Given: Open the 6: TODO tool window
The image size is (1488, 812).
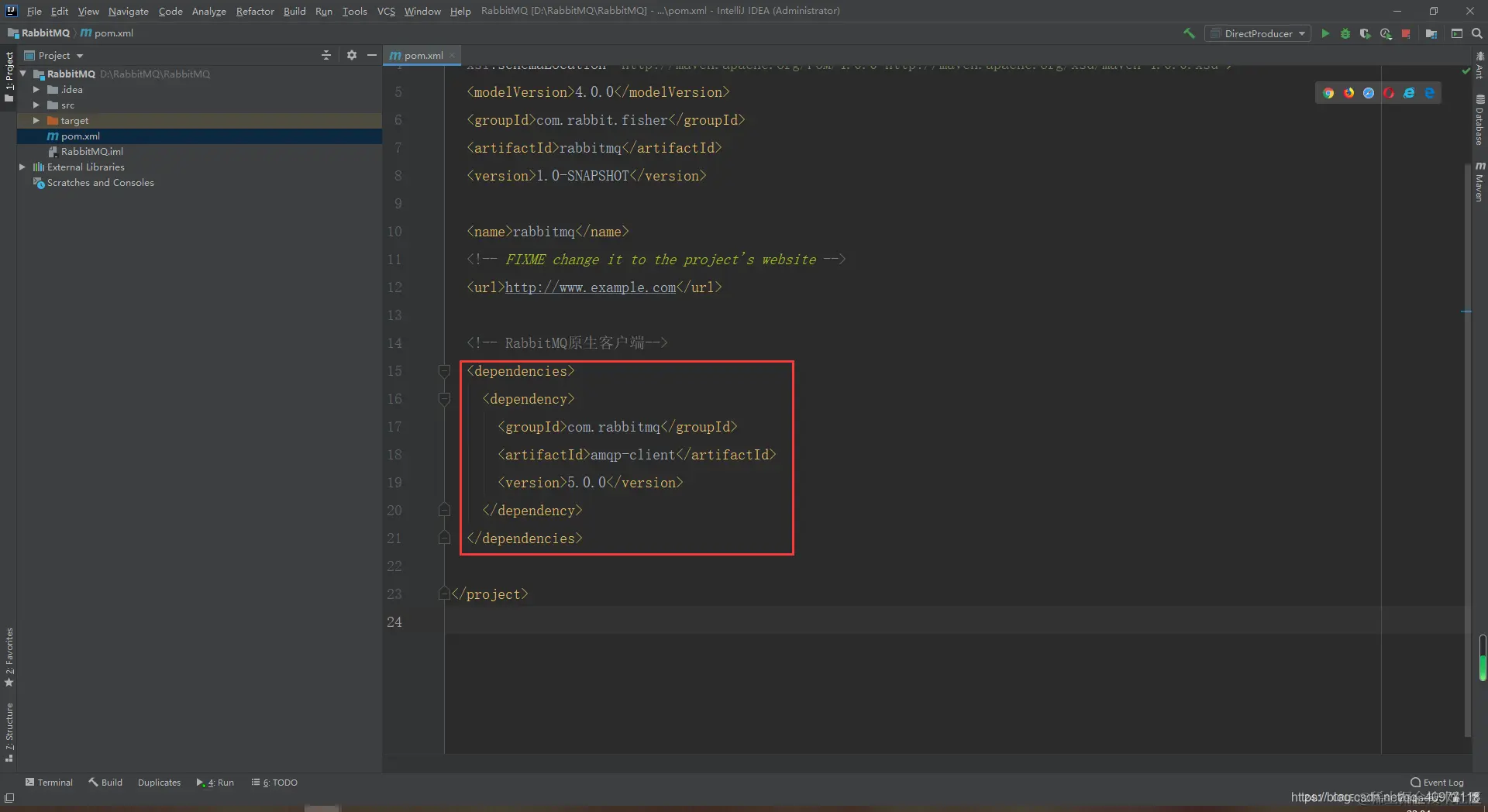Looking at the screenshot, I should click(274, 783).
